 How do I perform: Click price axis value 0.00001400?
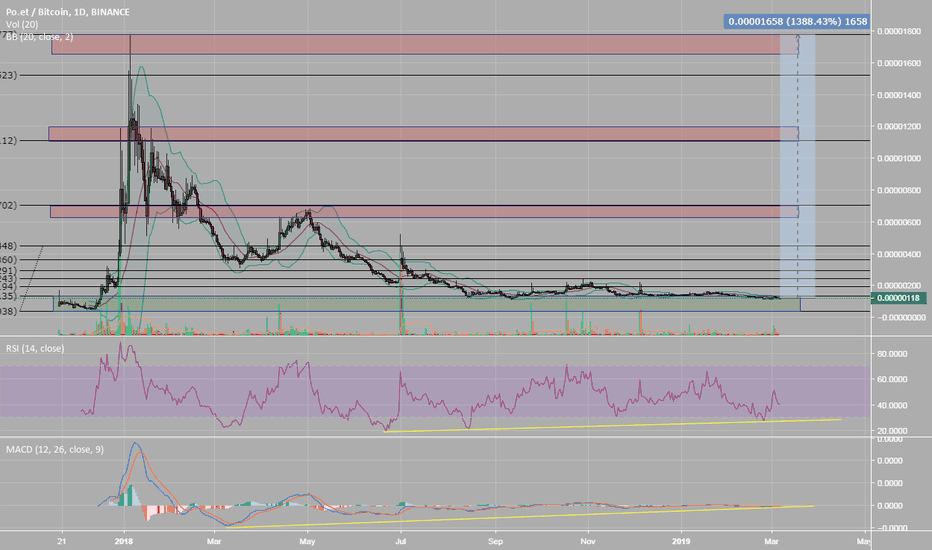pos(899,95)
